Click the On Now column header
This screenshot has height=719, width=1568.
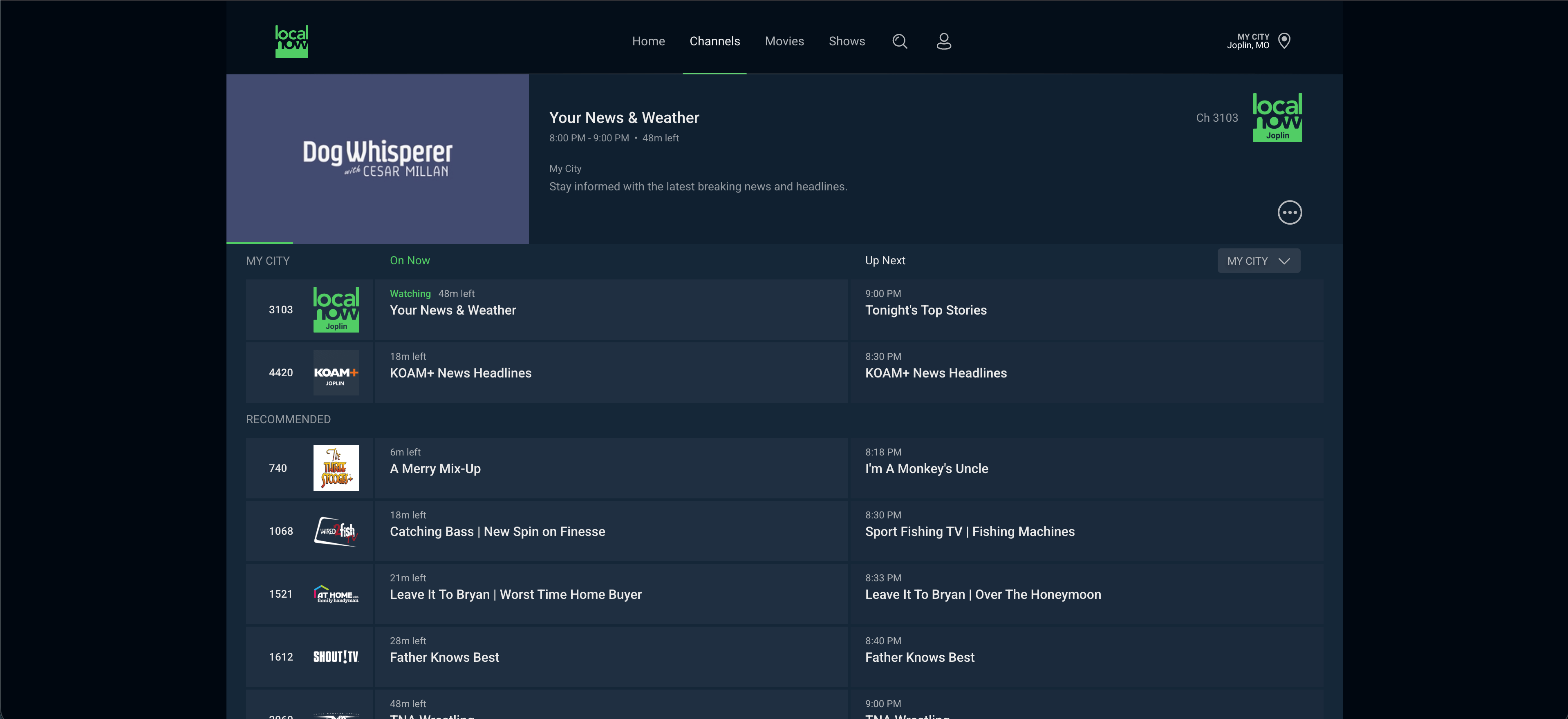pyautogui.click(x=410, y=260)
